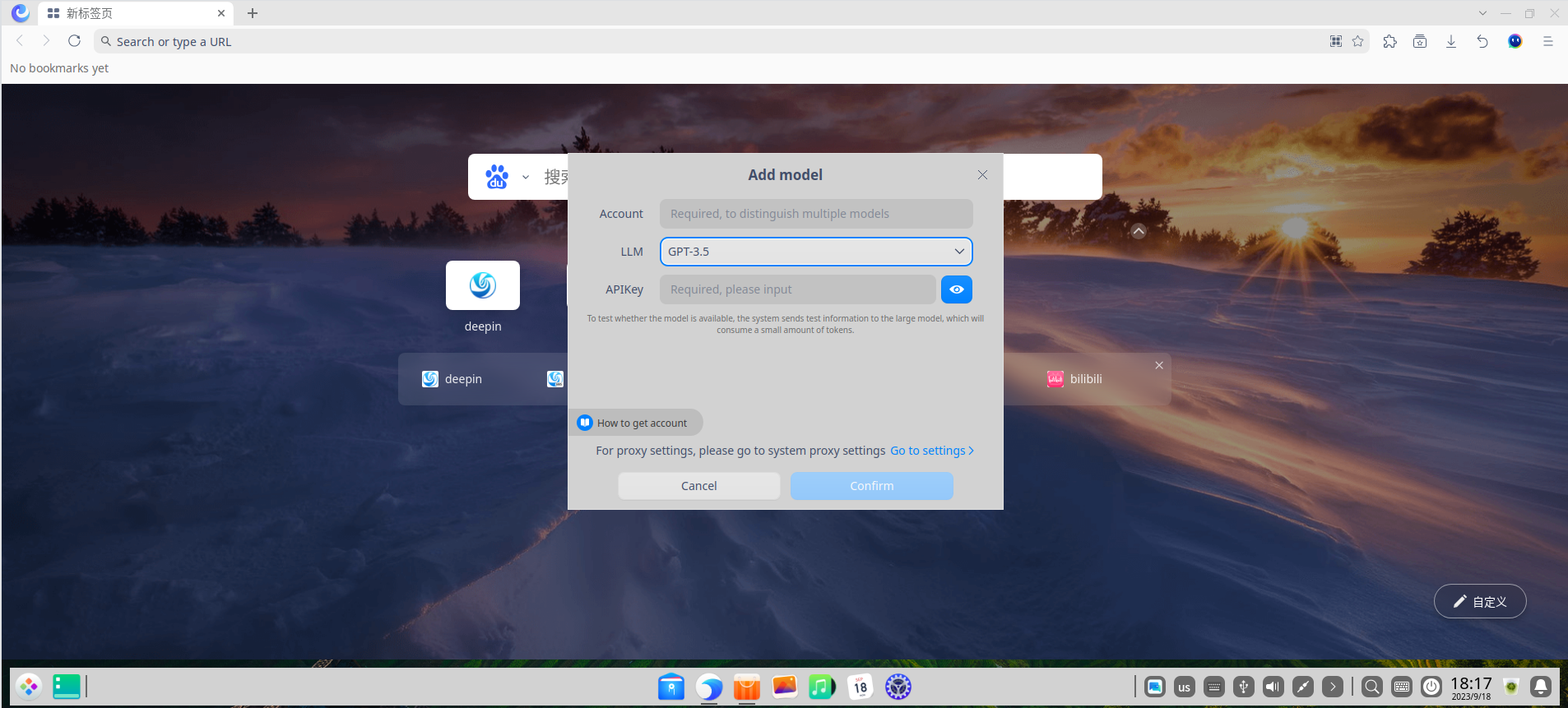This screenshot has height=708, width=1568.
Task: Show the tab list dropdown arrow
Action: [x=1482, y=13]
